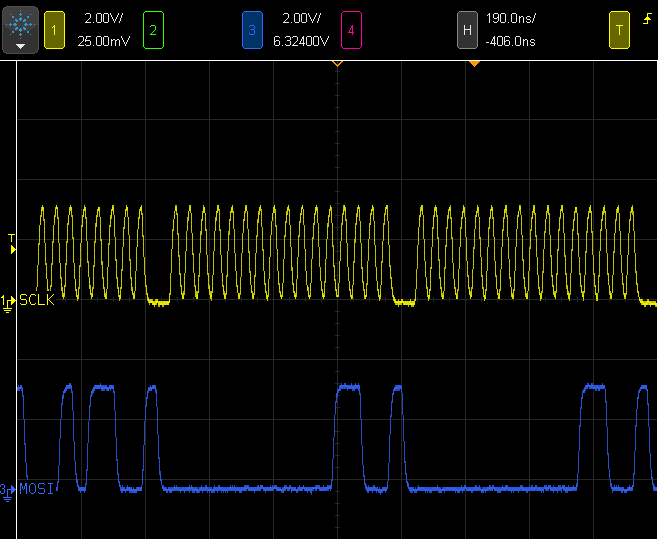
Task: Click the trigger level T marker on left edge
Action: 12,244
